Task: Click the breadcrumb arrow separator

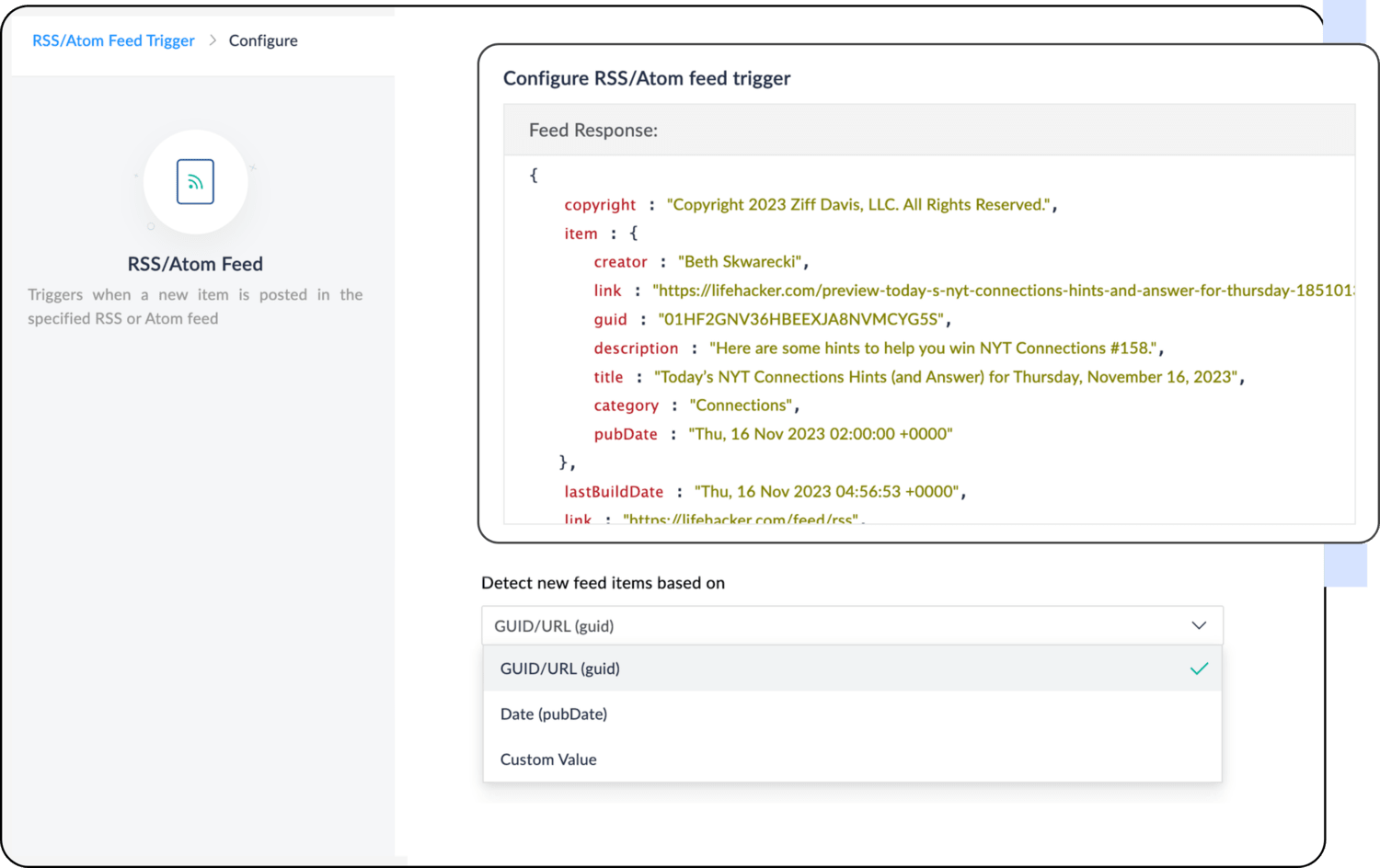Action: (x=213, y=40)
